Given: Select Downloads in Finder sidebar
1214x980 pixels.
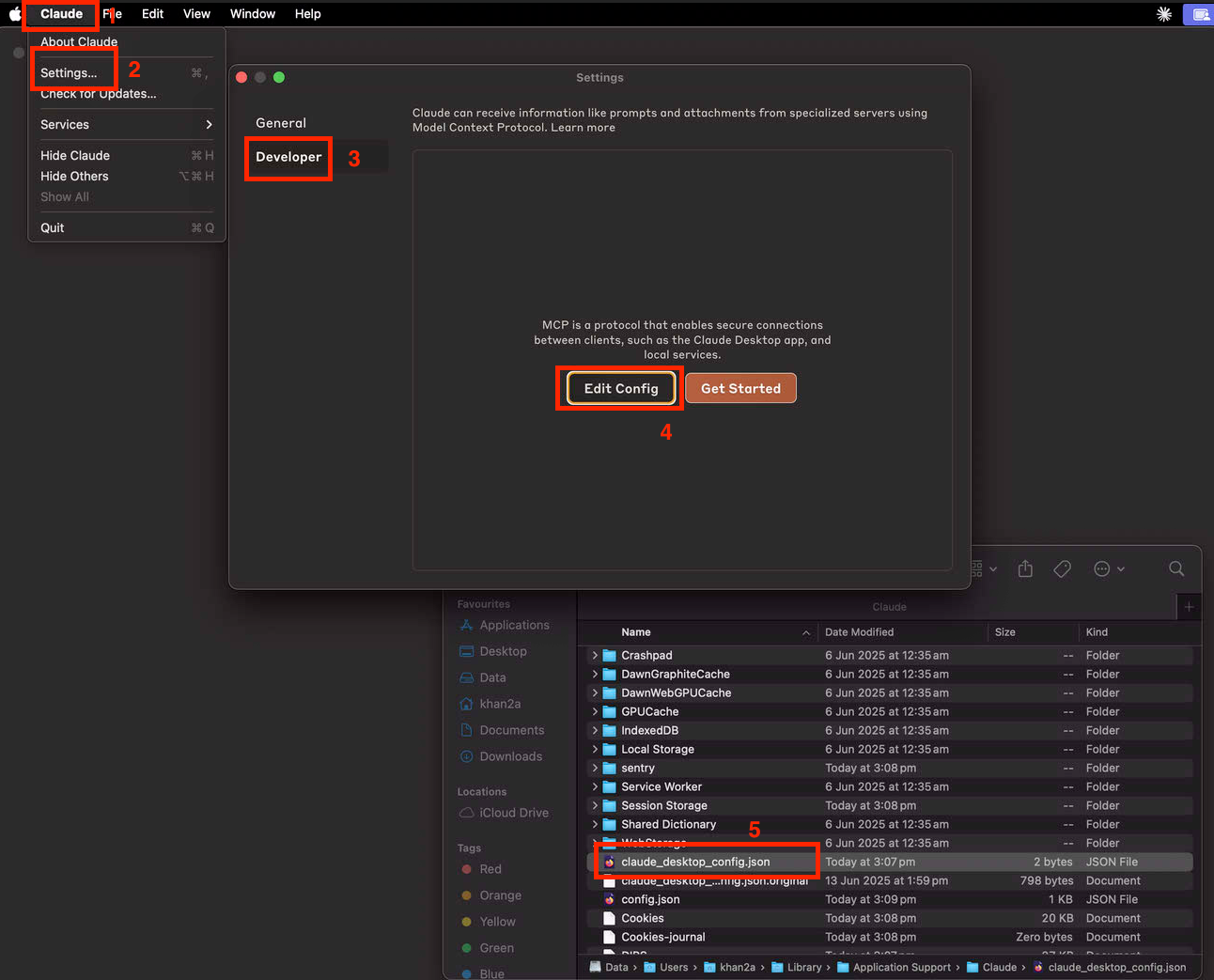Looking at the screenshot, I should [x=501, y=756].
